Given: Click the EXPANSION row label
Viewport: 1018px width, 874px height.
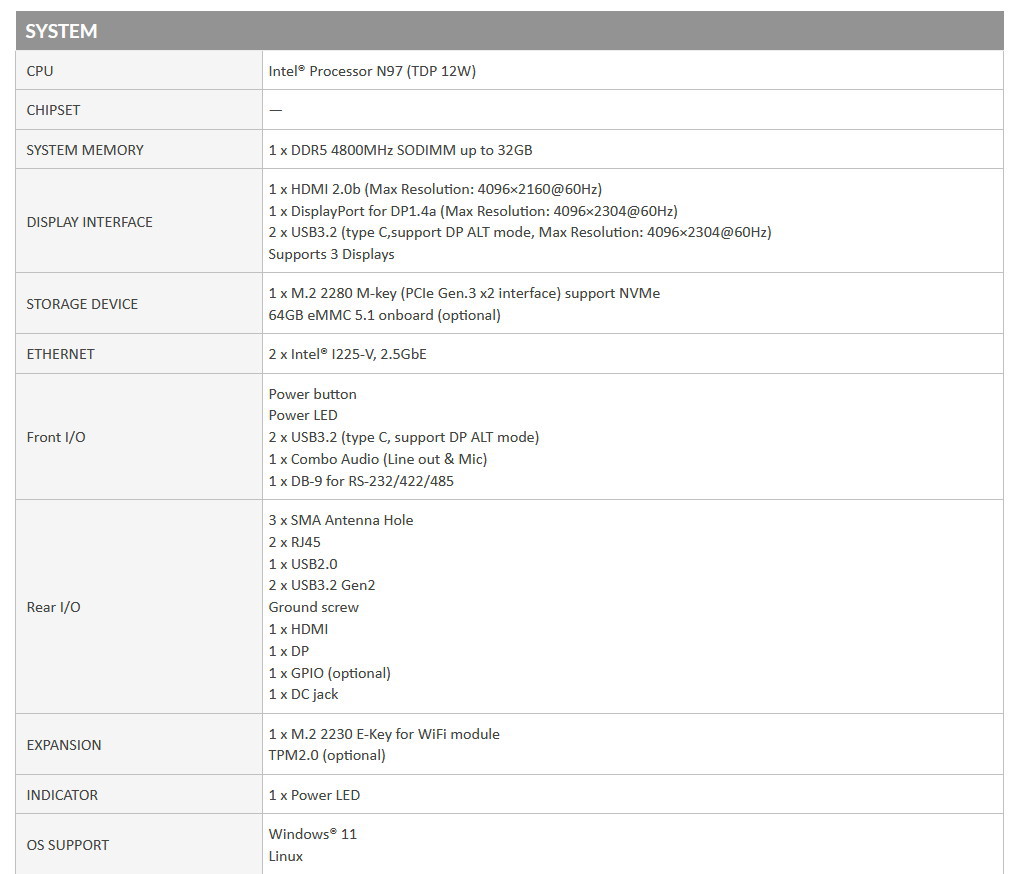Looking at the screenshot, I should tap(64, 745).
